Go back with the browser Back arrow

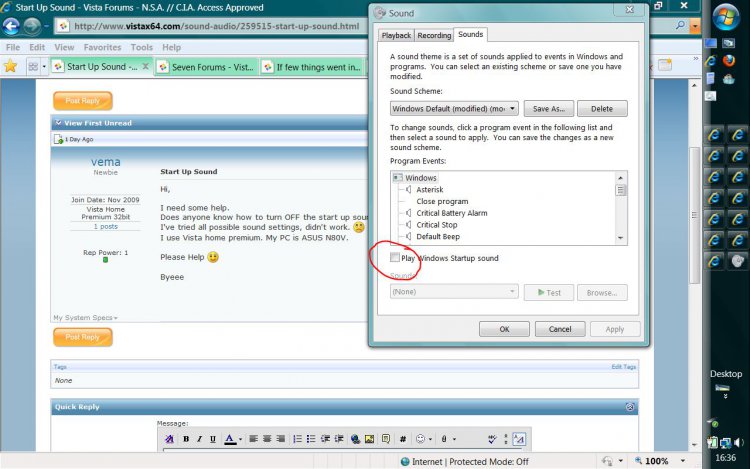point(11,26)
